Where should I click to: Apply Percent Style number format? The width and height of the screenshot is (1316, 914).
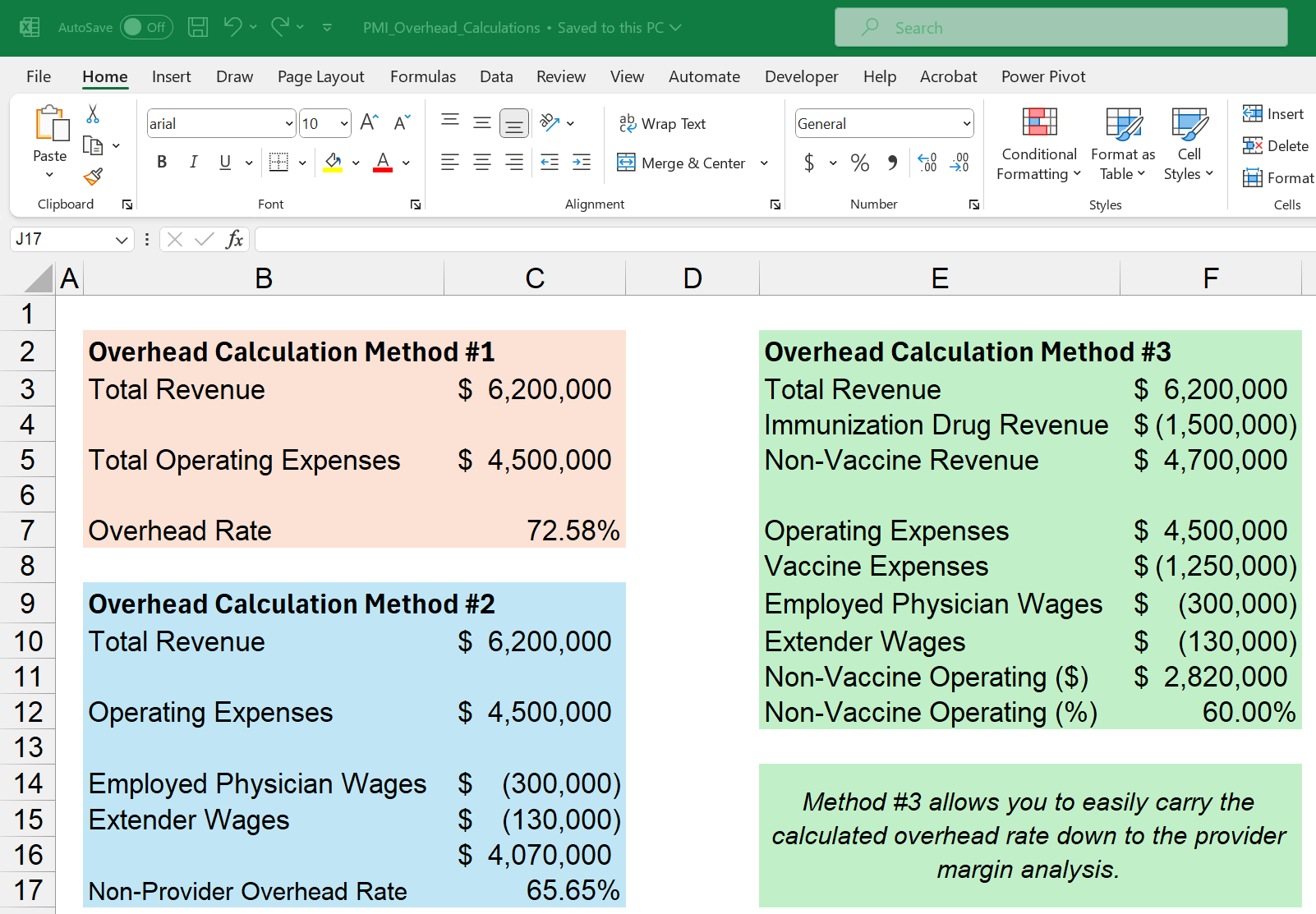pyautogui.click(x=860, y=163)
